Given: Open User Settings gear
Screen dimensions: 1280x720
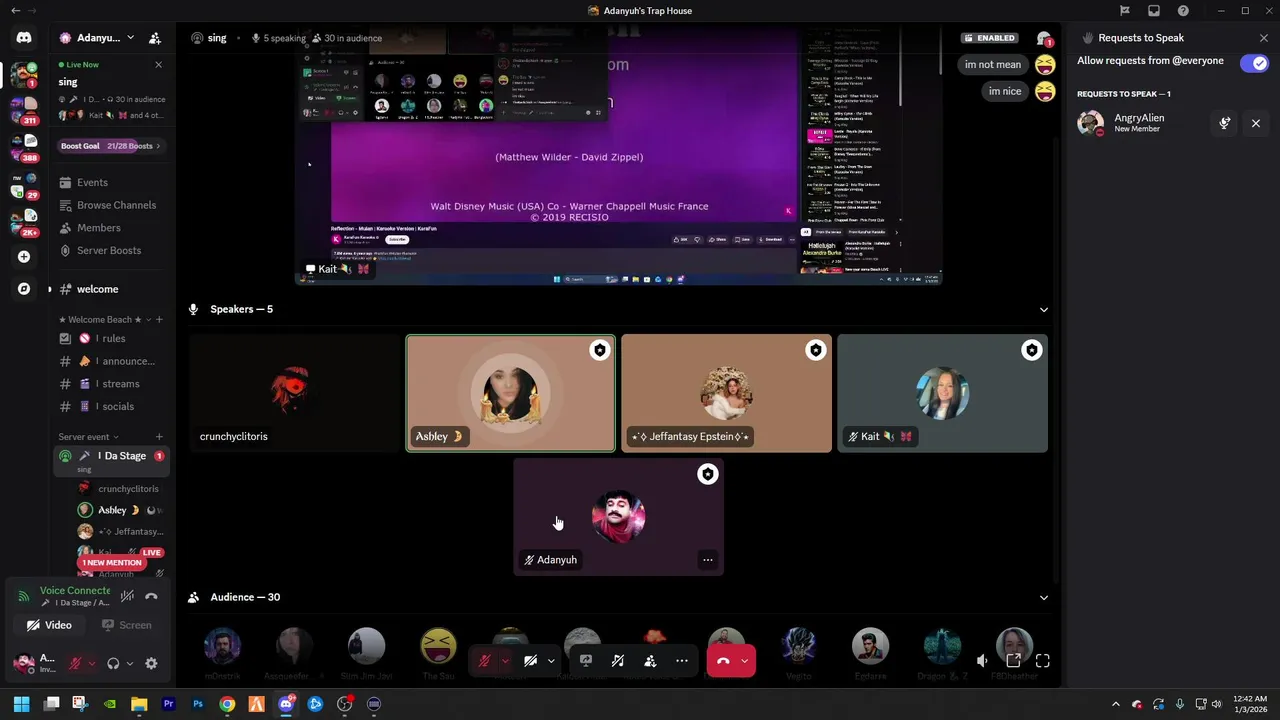Looking at the screenshot, I should 151,663.
